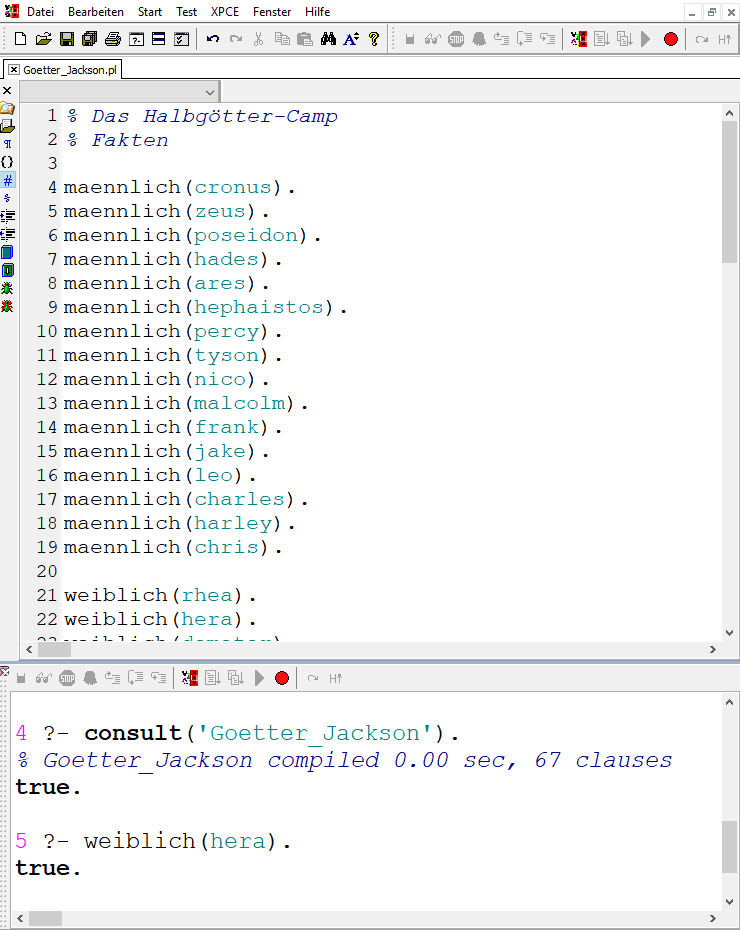The image size is (740, 930).
Task: Click the glasses icon in top toolbar
Action: (x=433, y=39)
